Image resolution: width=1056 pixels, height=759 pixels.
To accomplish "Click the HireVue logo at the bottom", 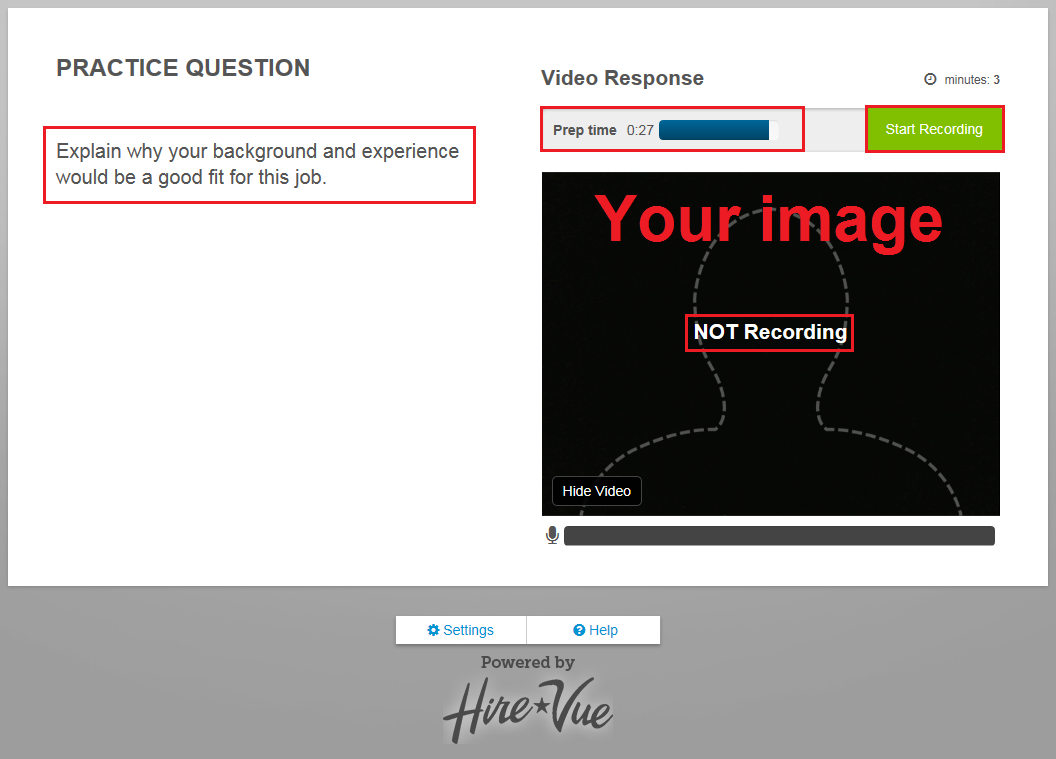I will (x=528, y=710).
